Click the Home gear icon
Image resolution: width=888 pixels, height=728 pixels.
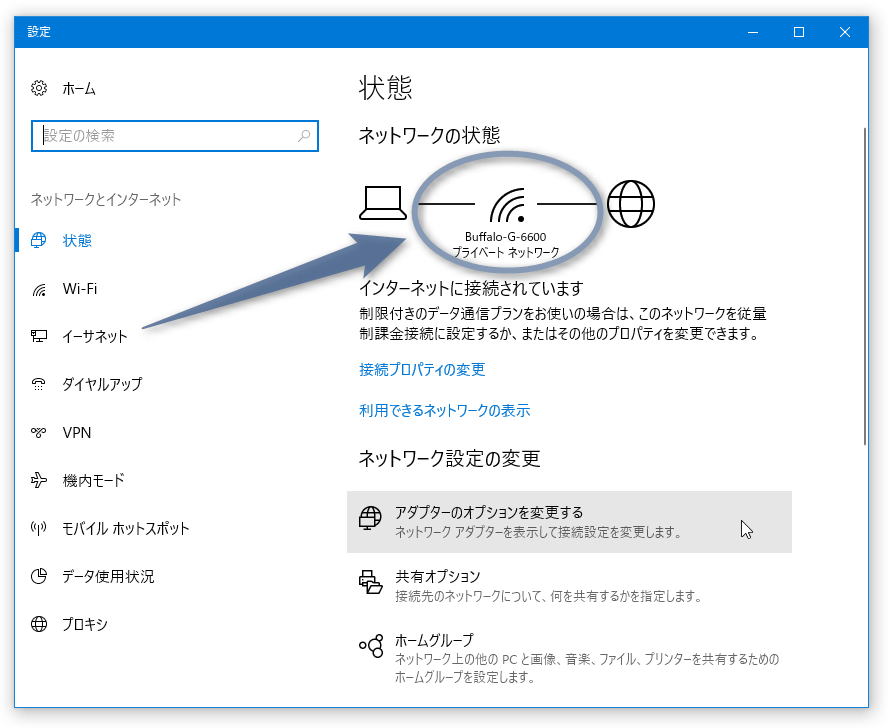coord(39,88)
